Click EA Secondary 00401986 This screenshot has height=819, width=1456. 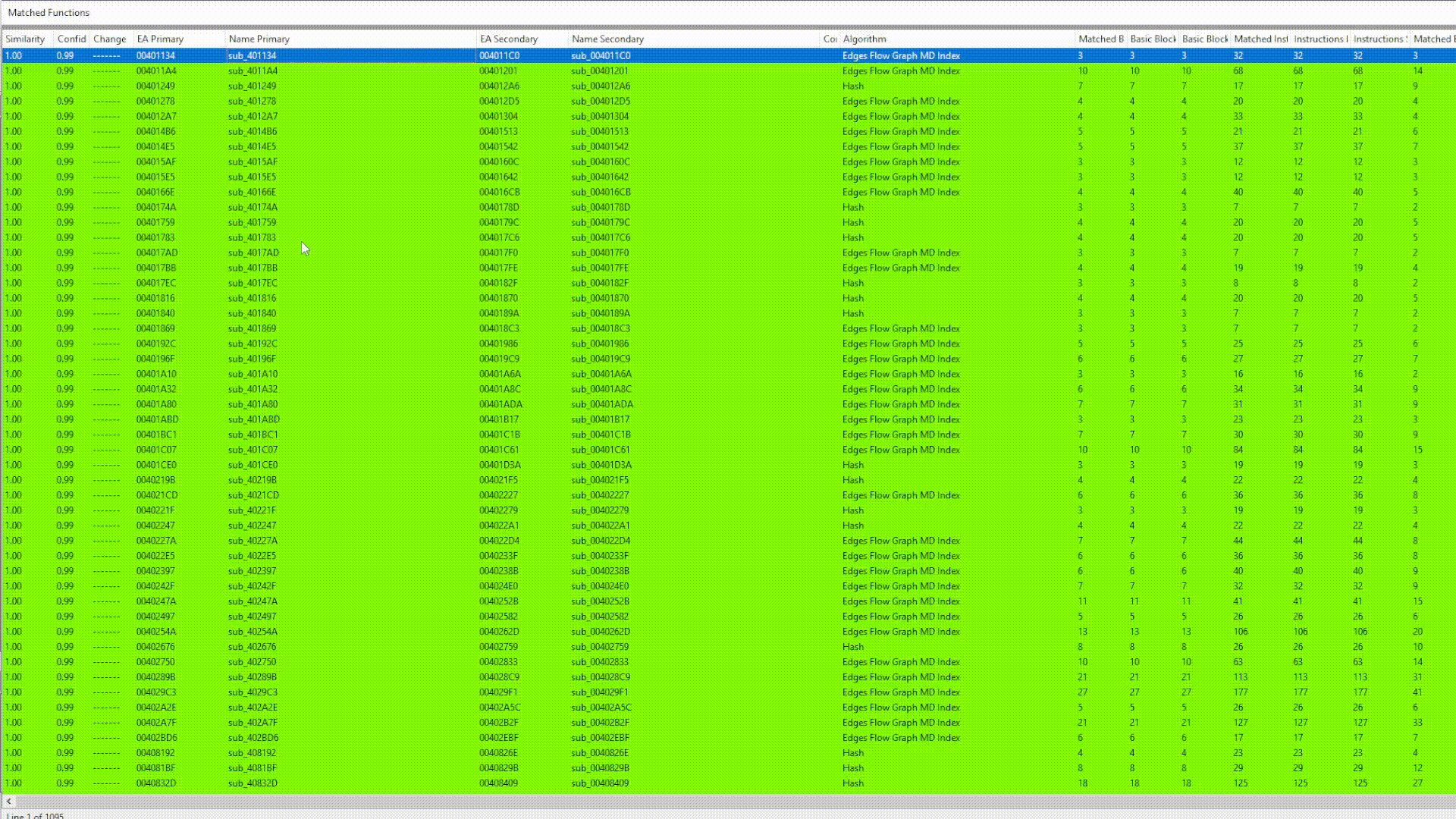[x=498, y=344]
